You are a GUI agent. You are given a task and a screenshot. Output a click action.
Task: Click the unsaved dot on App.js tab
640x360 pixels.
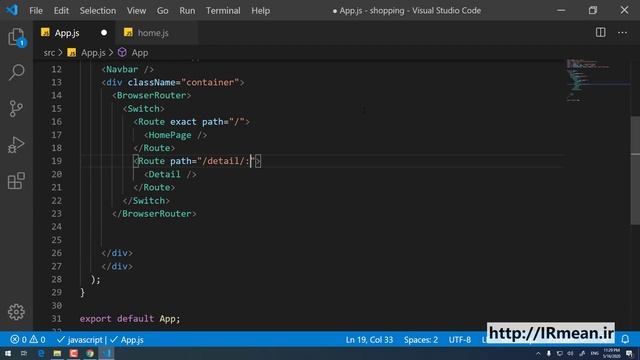[x=104, y=33]
